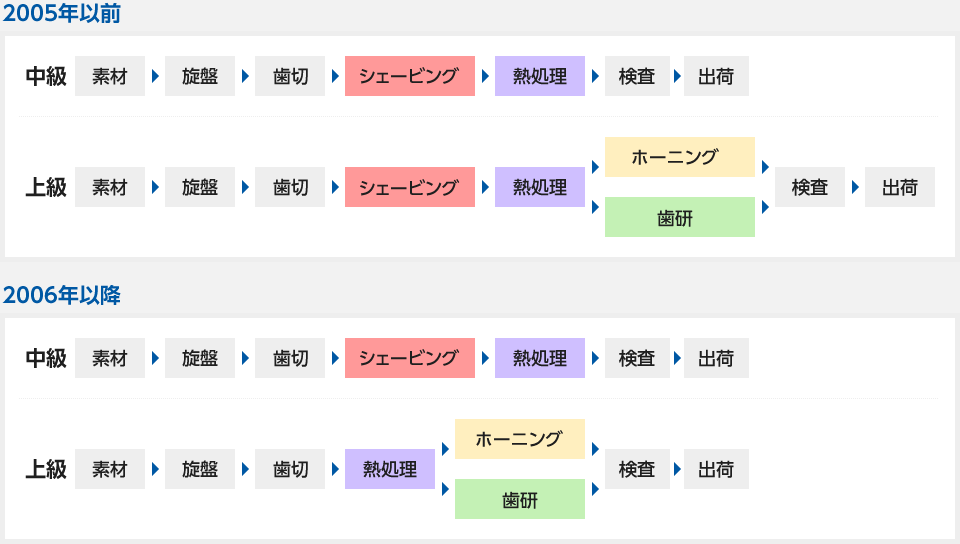Click the green 歯研 box under 2005年以前
Image resolution: width=960 pixels, height=544 pixels.
point(680,217)
